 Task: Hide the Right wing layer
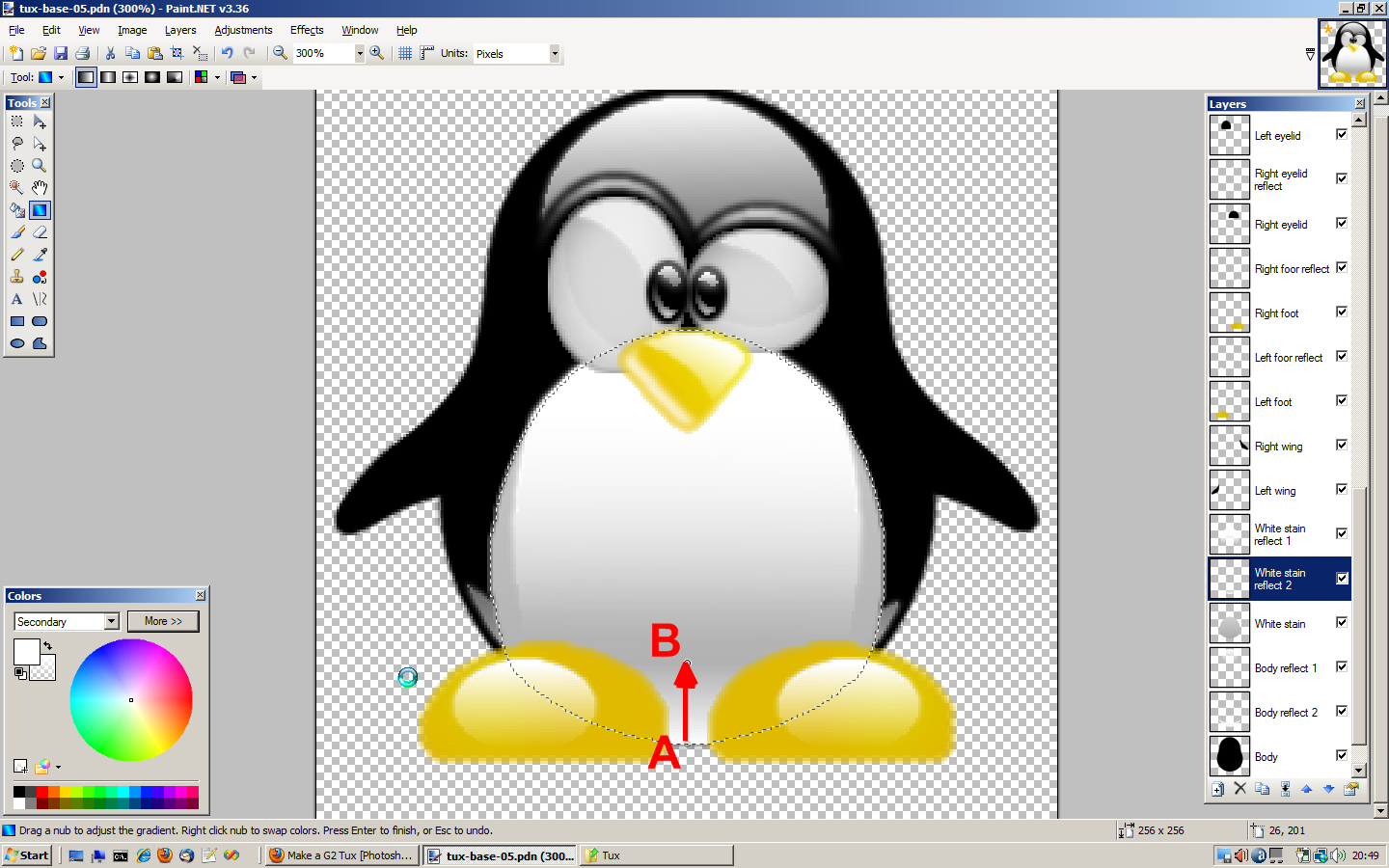click(x=1342, y=445)
